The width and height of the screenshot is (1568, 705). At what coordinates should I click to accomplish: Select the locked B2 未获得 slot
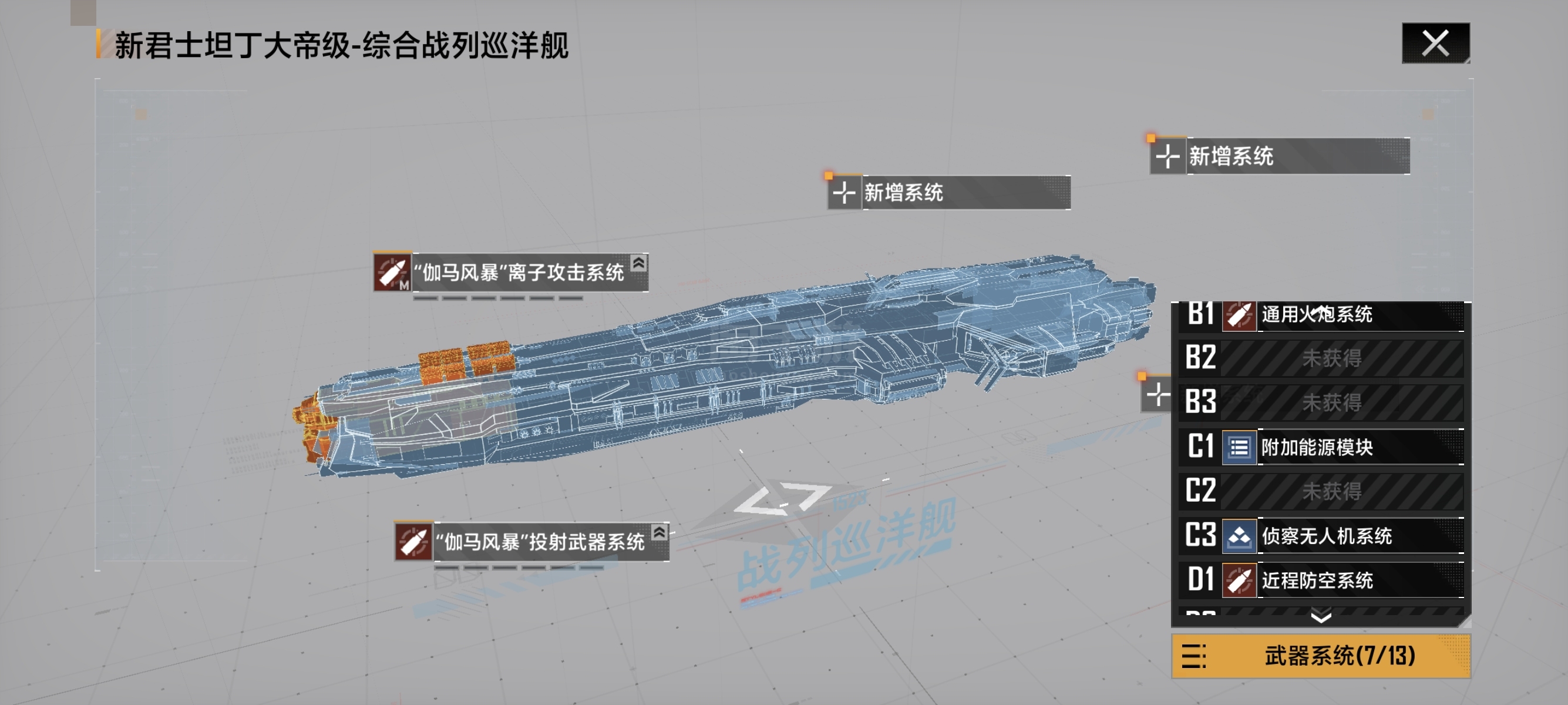point(1321,358)
